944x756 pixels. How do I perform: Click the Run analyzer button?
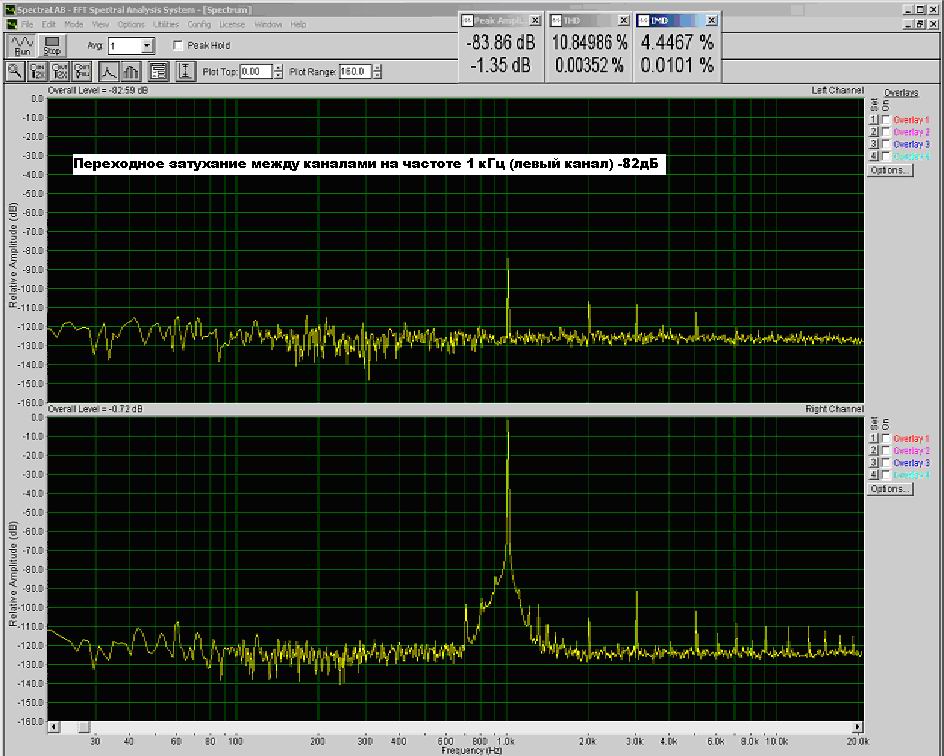click(22, 46)
